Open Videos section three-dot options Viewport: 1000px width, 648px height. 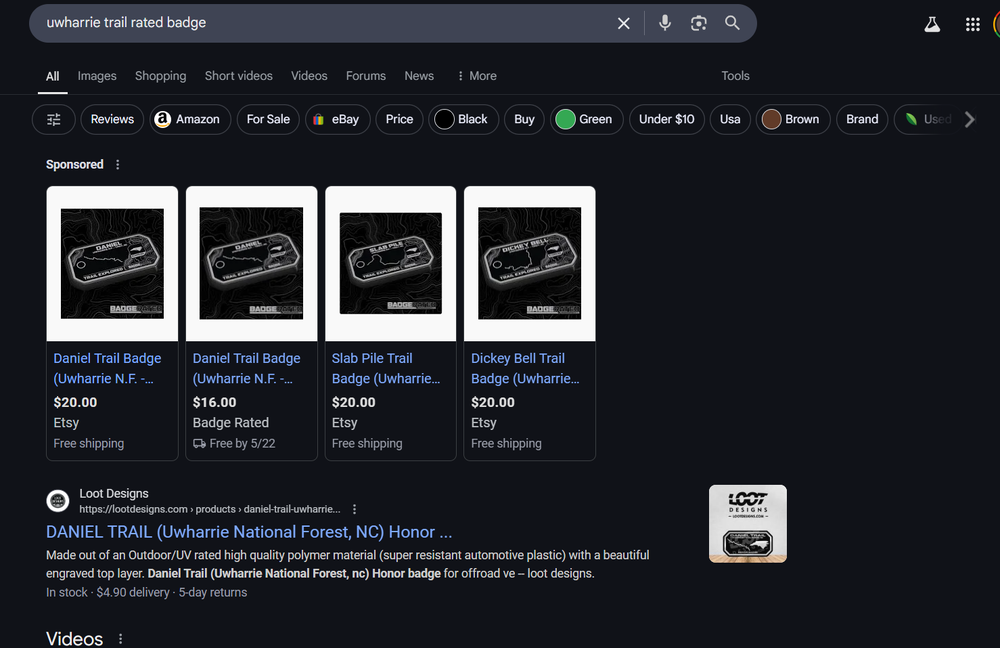click(120, 638)
